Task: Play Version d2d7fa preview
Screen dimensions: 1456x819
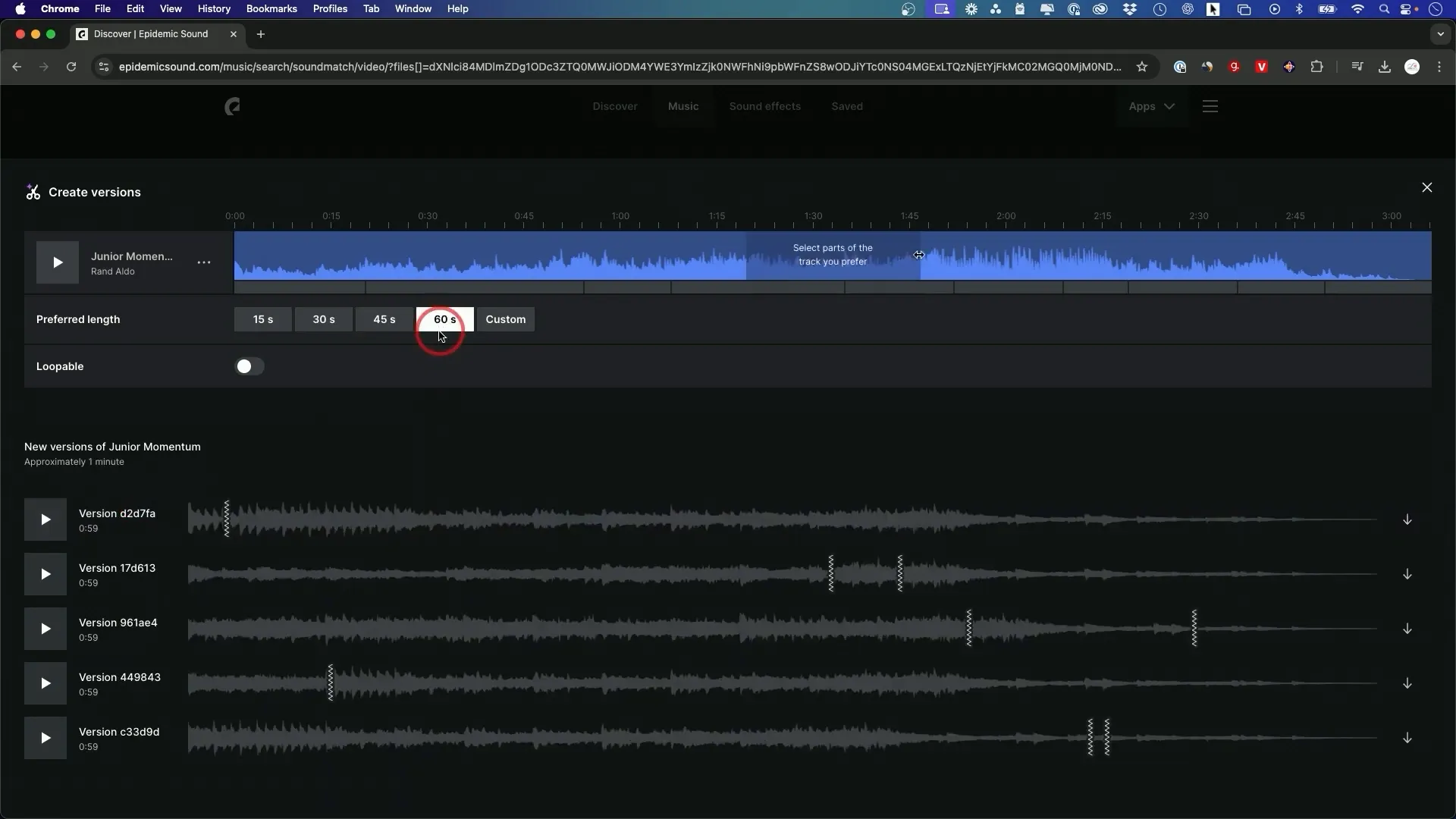Action: [45, 519]
